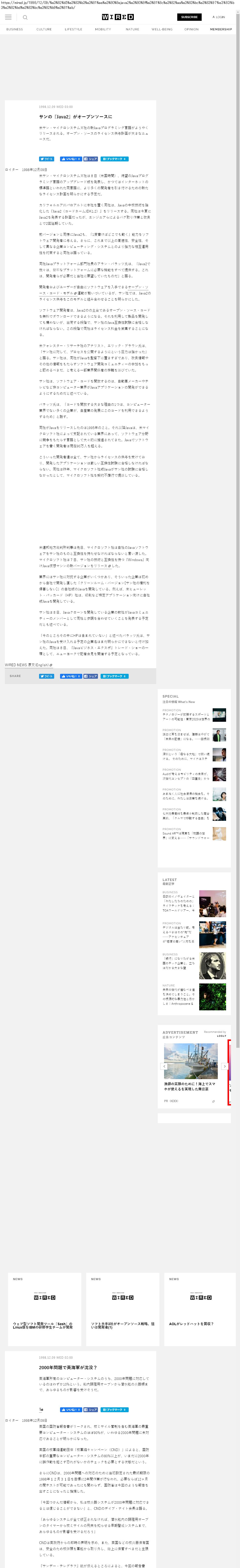Click Tweet button in the SHARE bar
This screenshot has width=240, height=1568.
pos(47,676)
